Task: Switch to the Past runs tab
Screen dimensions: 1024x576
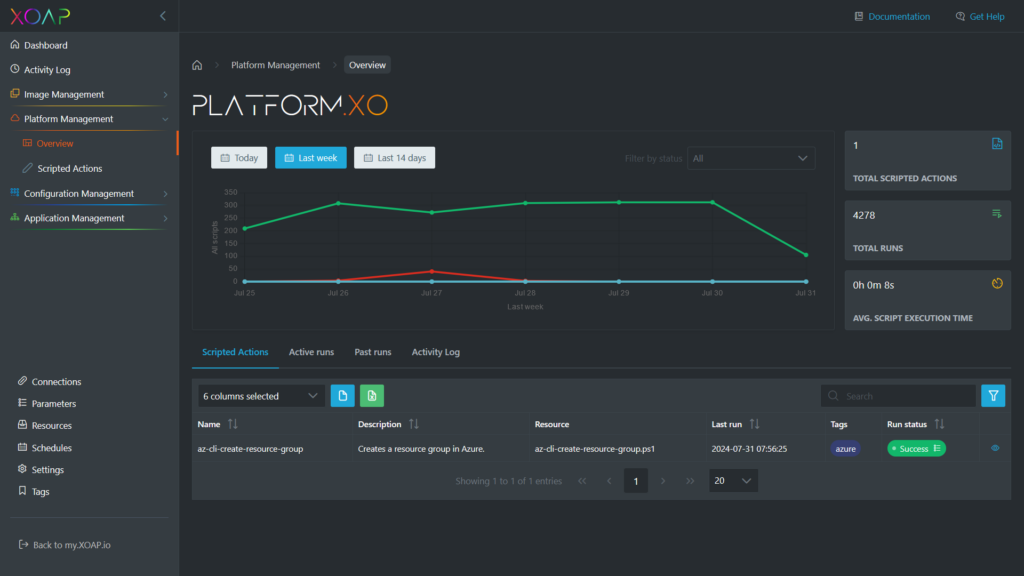Action: 373,352
